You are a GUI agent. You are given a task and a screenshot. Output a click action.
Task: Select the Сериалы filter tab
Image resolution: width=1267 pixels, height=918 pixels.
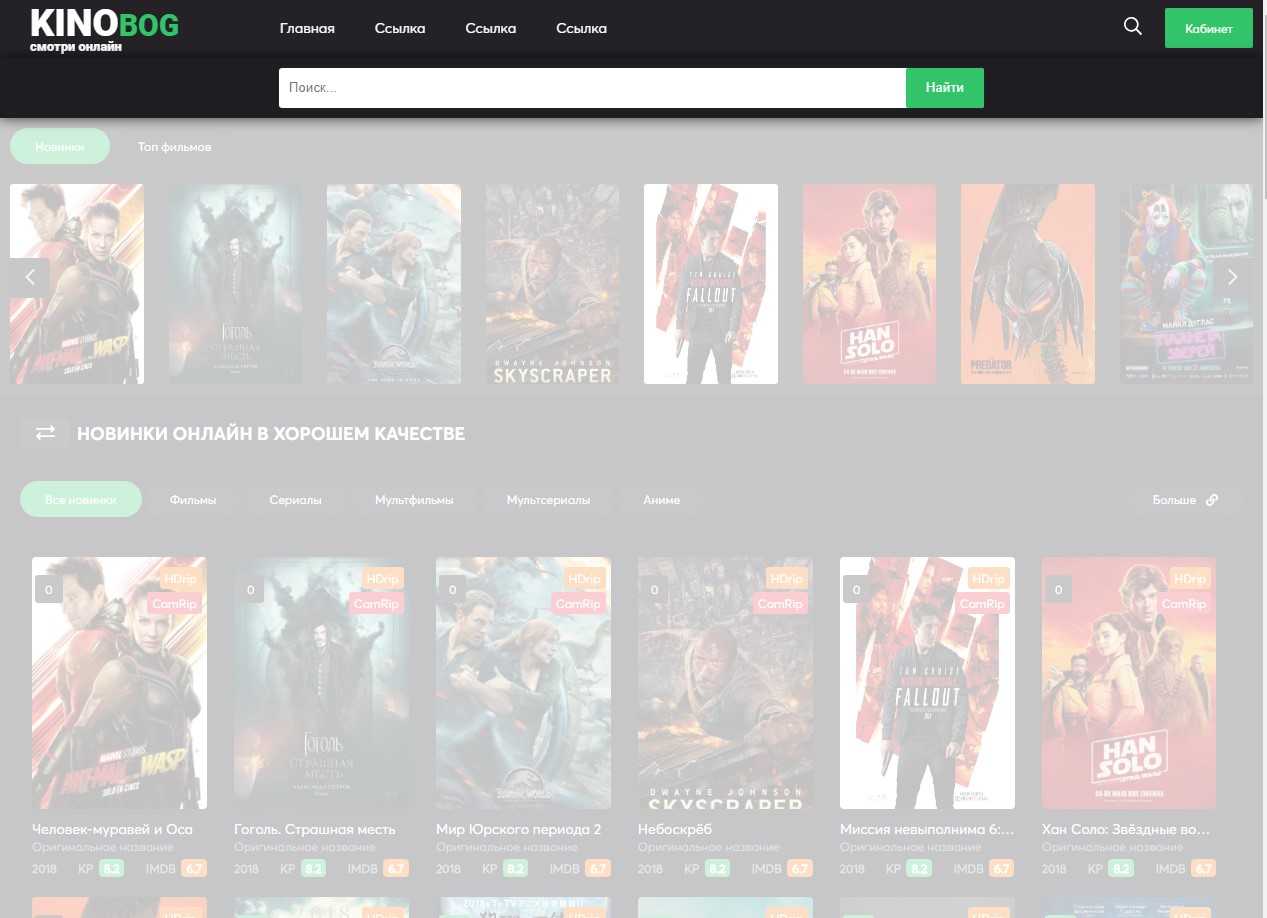pyautogui.click(x=295, y=499)
